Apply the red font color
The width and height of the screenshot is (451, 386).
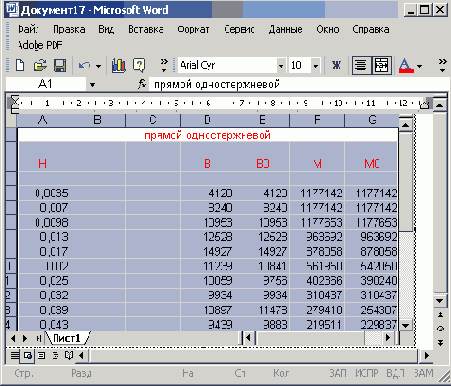406,66
